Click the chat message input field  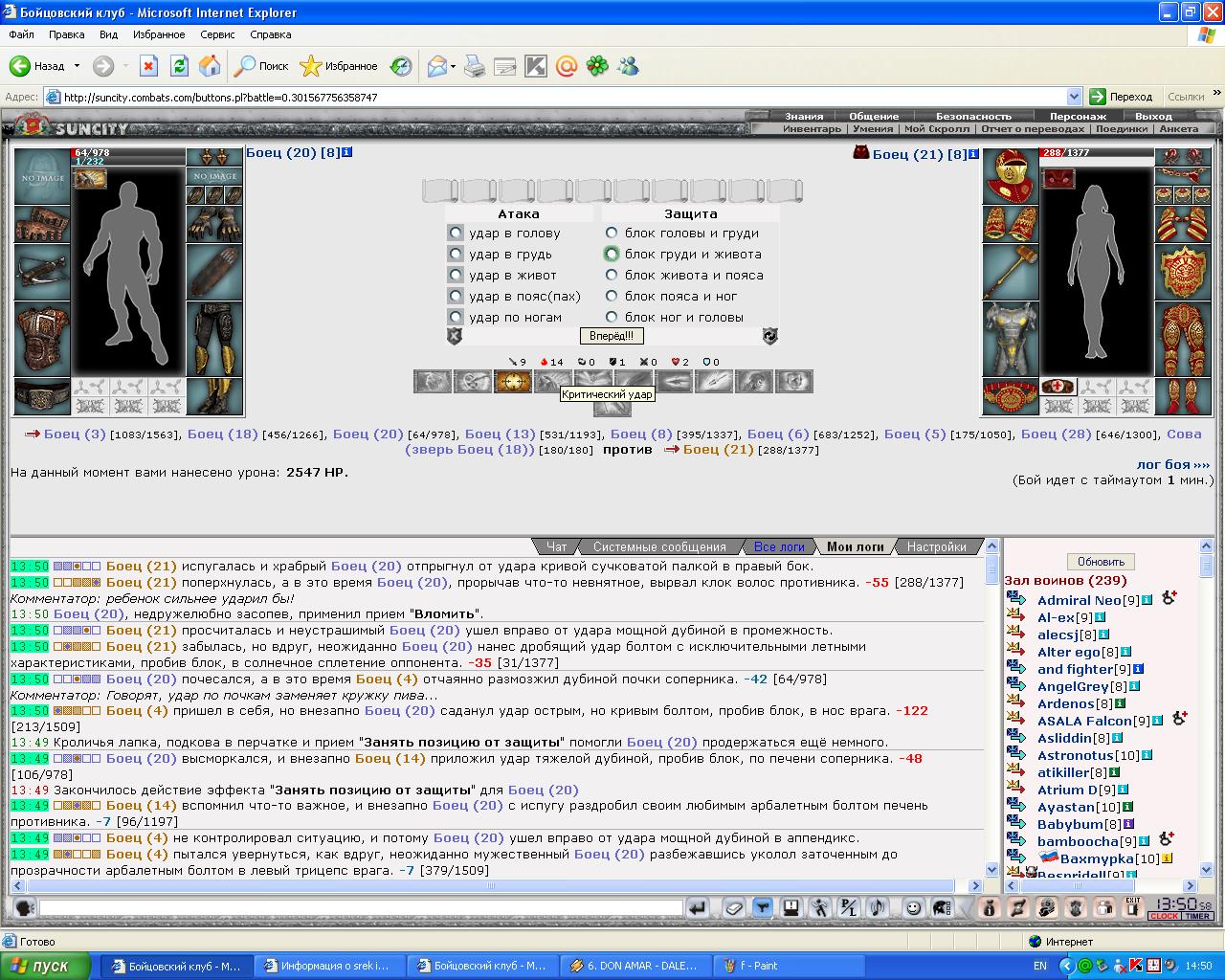[x=362, y=907]
